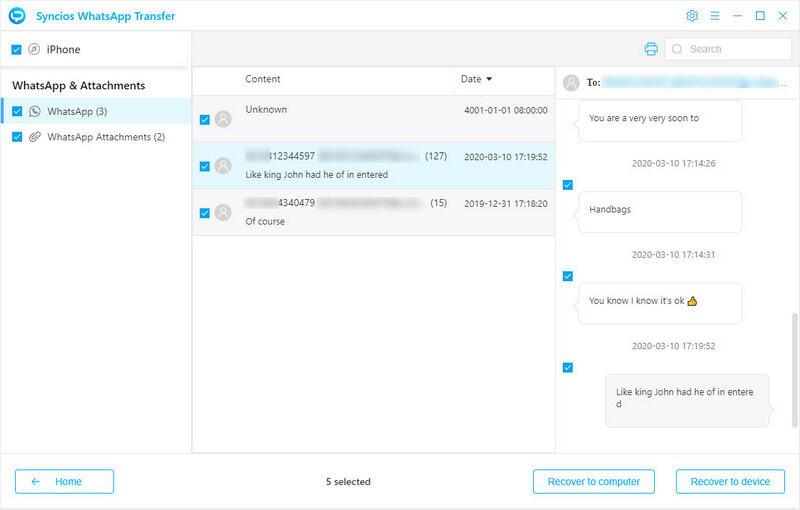Click the Syncios logo icon
The height and width of the screenshot is (510, 800).
pyautogui.click(x=16, y=16)
